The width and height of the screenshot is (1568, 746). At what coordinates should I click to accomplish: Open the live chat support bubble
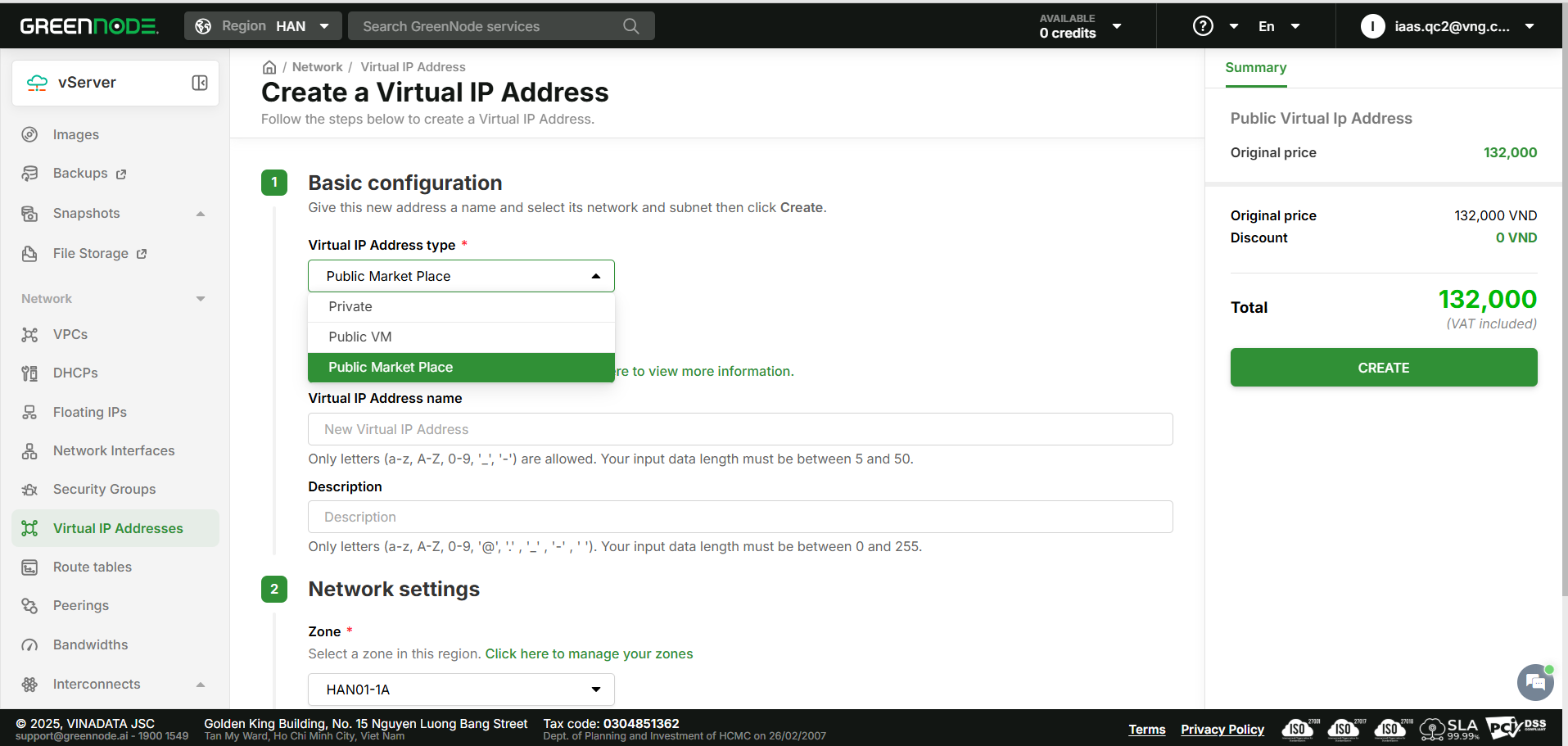click(1534, 682)
